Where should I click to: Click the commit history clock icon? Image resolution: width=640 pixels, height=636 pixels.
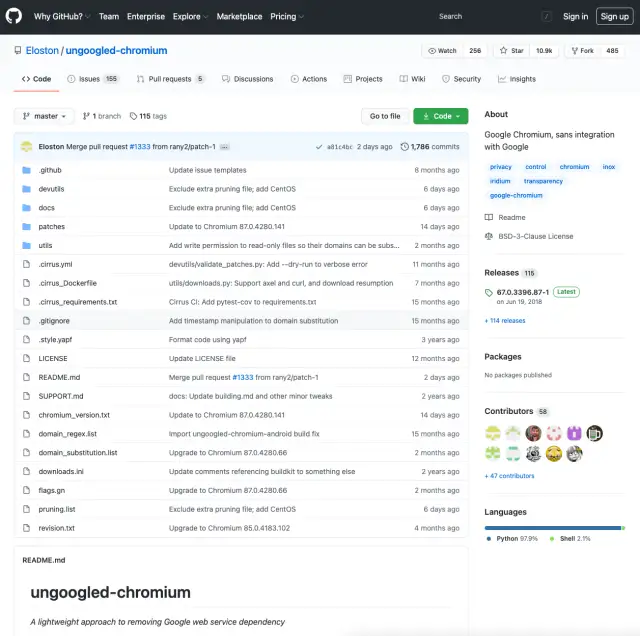[404, 146]
